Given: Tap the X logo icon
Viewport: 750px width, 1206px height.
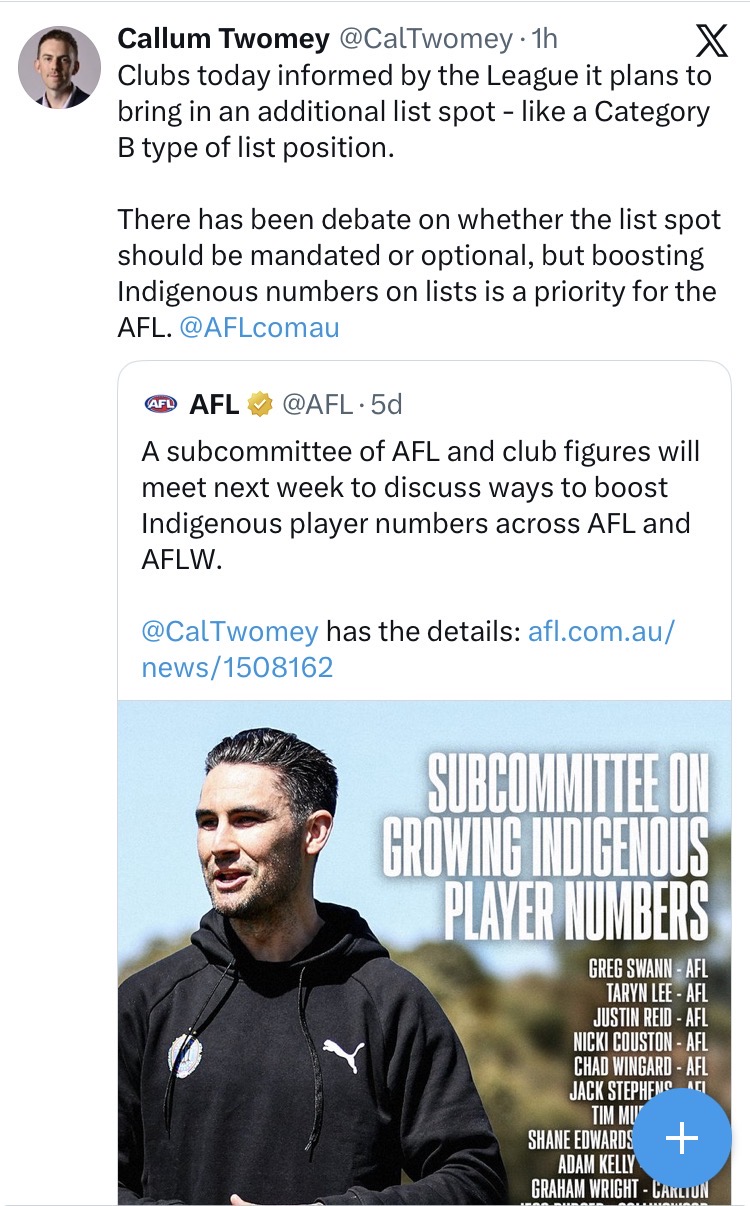Looking at the screenshot, I should click(x=711, y=41).
